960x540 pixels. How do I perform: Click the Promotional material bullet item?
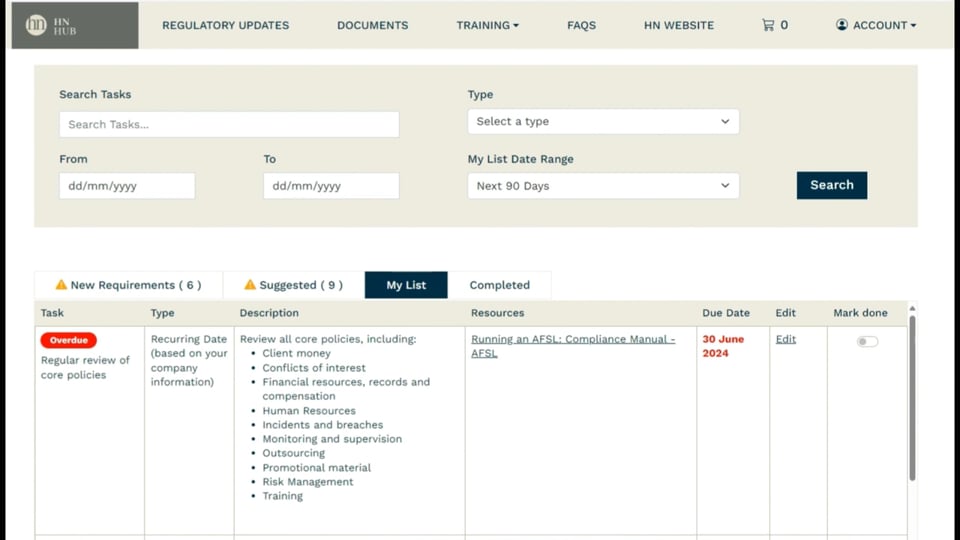317,468
